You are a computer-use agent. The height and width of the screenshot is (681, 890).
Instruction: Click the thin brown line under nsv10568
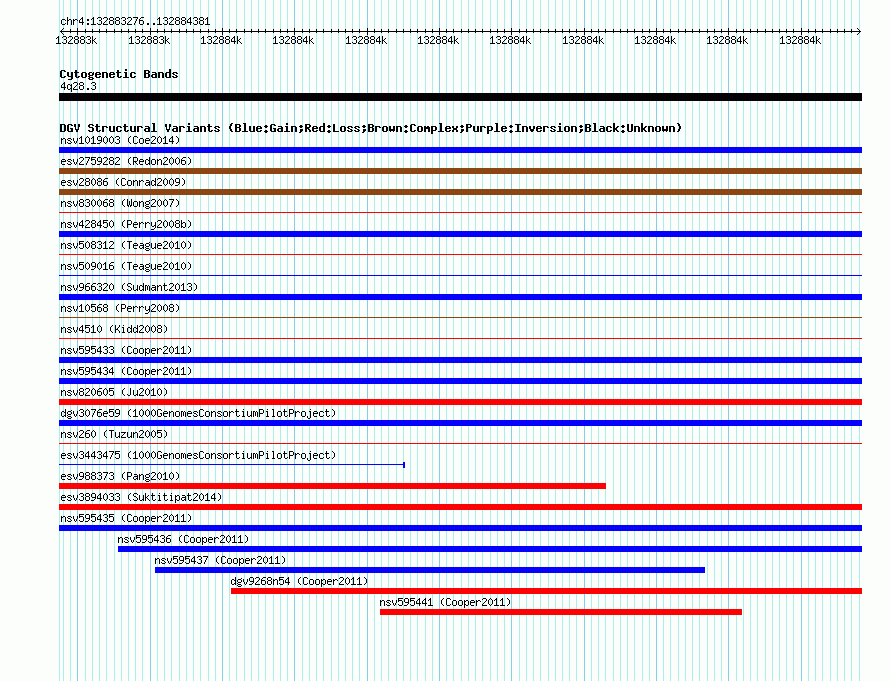click(x=460, y=318)
